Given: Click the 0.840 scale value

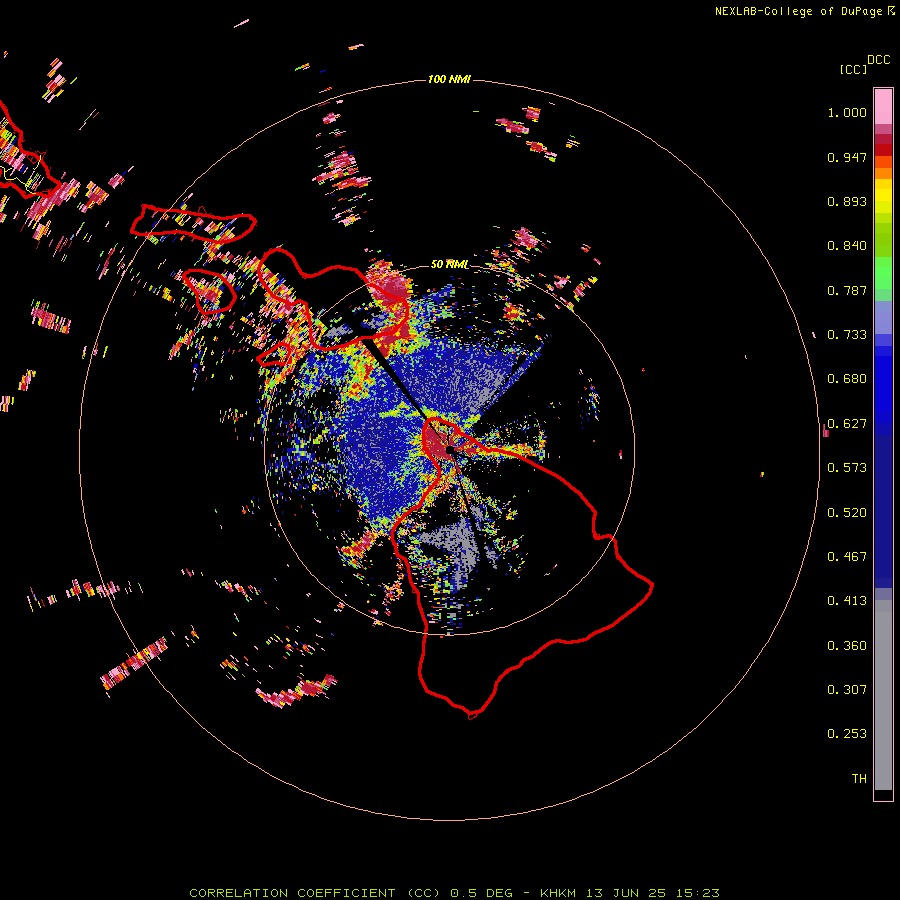Looking at the screenshot, I should (x=847, y=246).
